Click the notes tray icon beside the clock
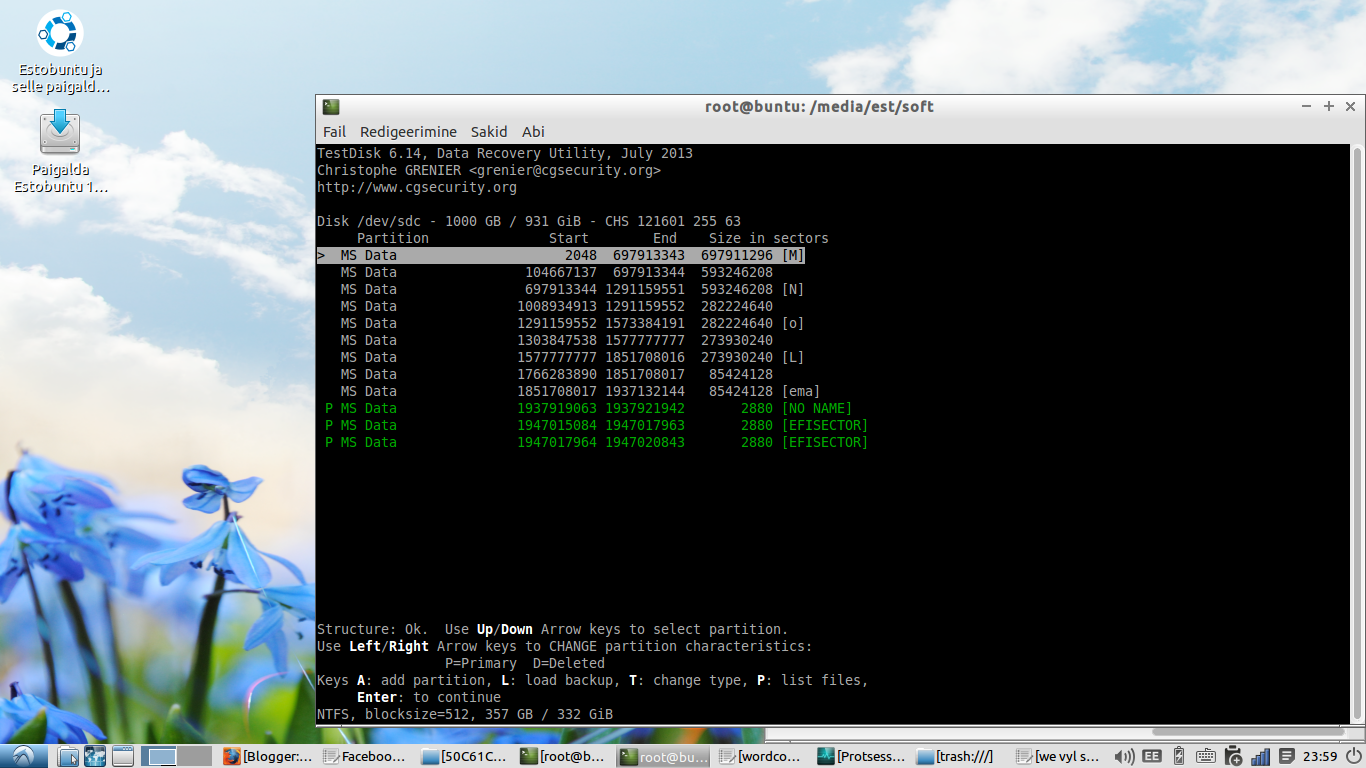This screenshot has width=1366, height=768. [1287, 756]
